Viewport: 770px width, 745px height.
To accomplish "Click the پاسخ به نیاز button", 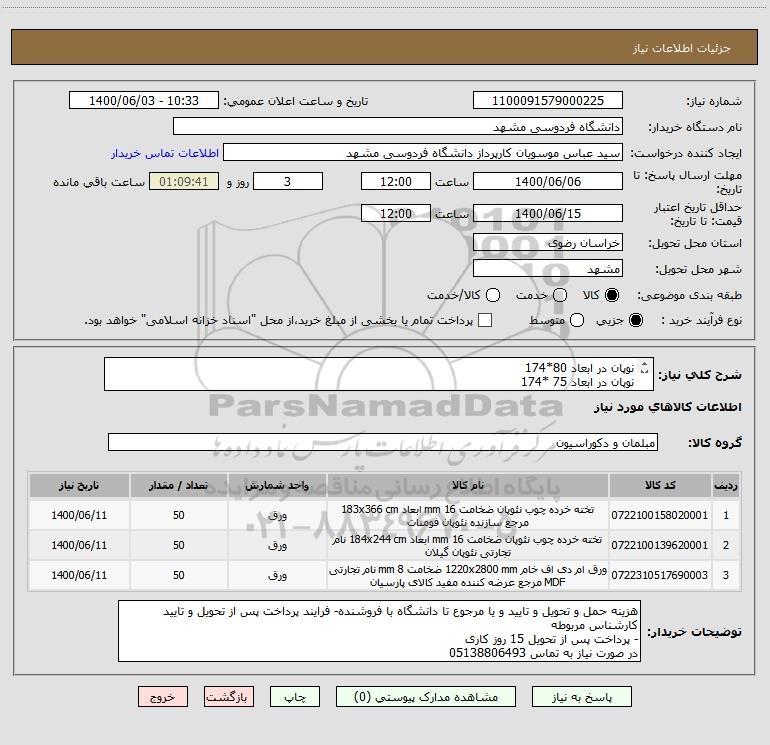I will point(582,697).
